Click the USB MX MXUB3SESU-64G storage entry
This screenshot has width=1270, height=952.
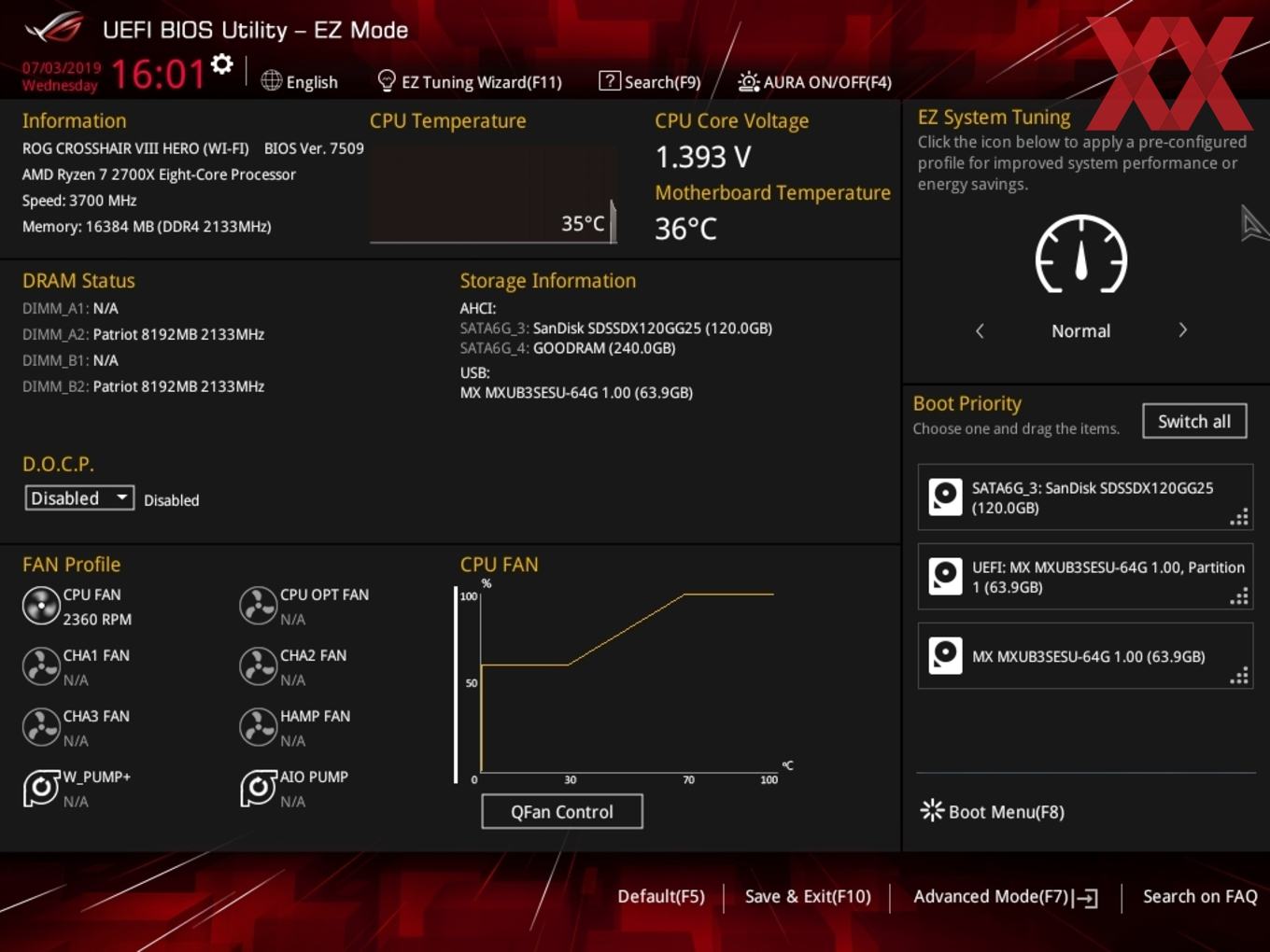[576, 393]
